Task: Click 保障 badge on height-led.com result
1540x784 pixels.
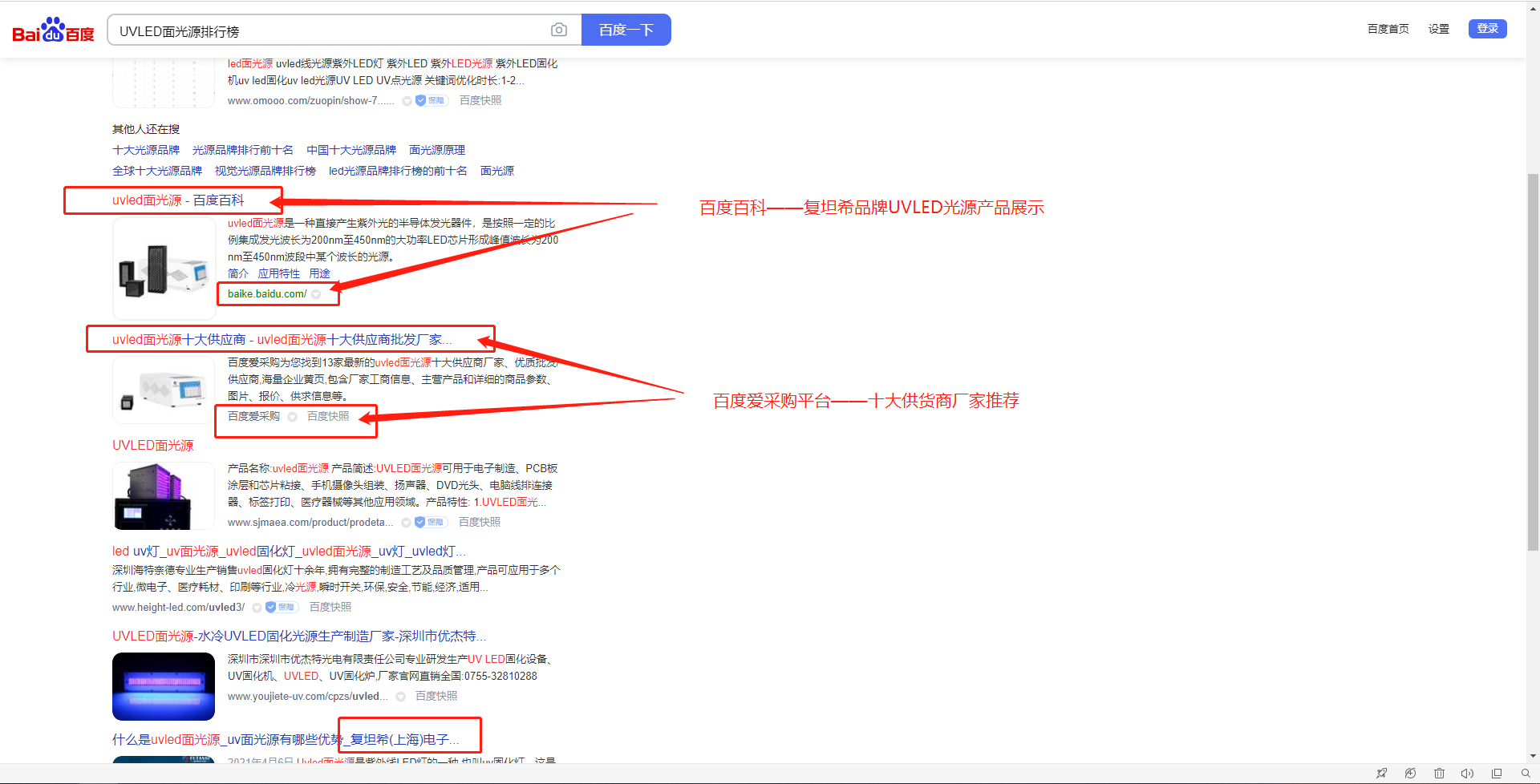Action: [282, 607]
